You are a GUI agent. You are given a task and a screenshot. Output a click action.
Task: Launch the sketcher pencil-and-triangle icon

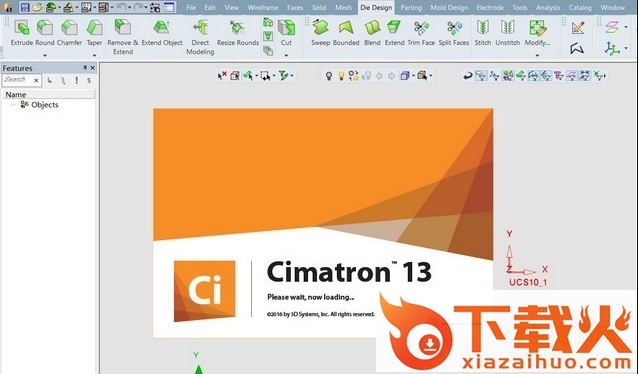[x=578, y=28]
